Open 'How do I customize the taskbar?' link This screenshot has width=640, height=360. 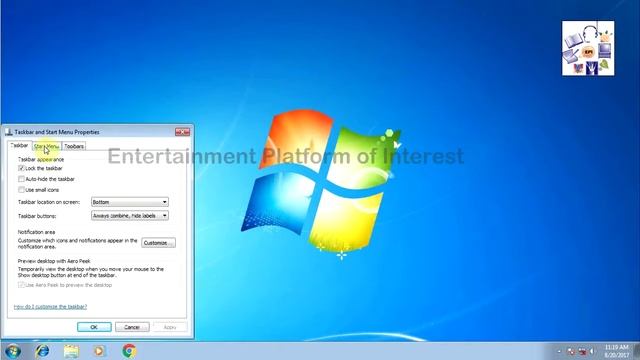50,307
